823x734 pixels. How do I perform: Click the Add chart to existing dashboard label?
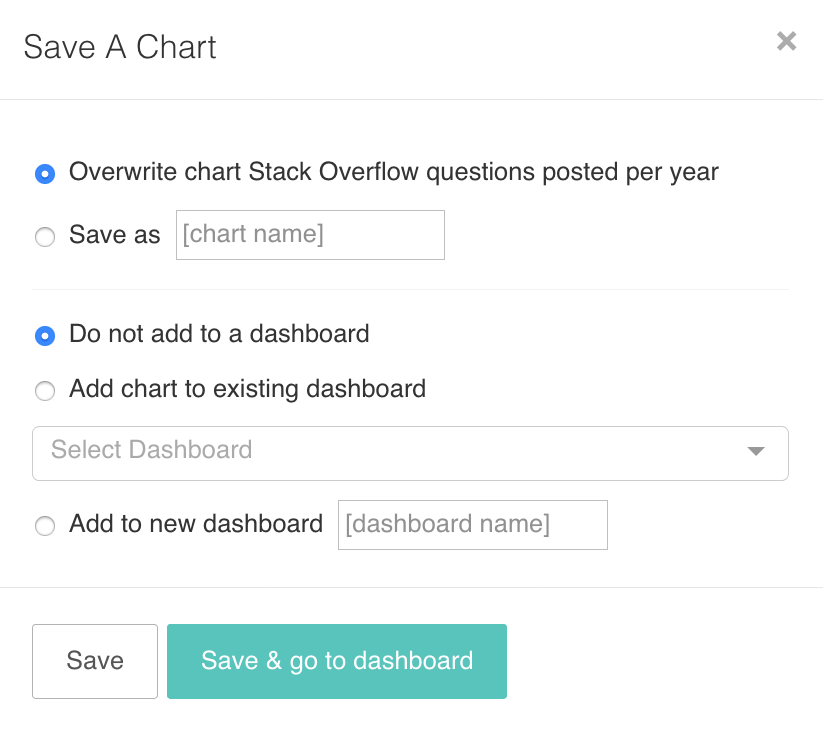pyautogui.click(x=247, y=389)
